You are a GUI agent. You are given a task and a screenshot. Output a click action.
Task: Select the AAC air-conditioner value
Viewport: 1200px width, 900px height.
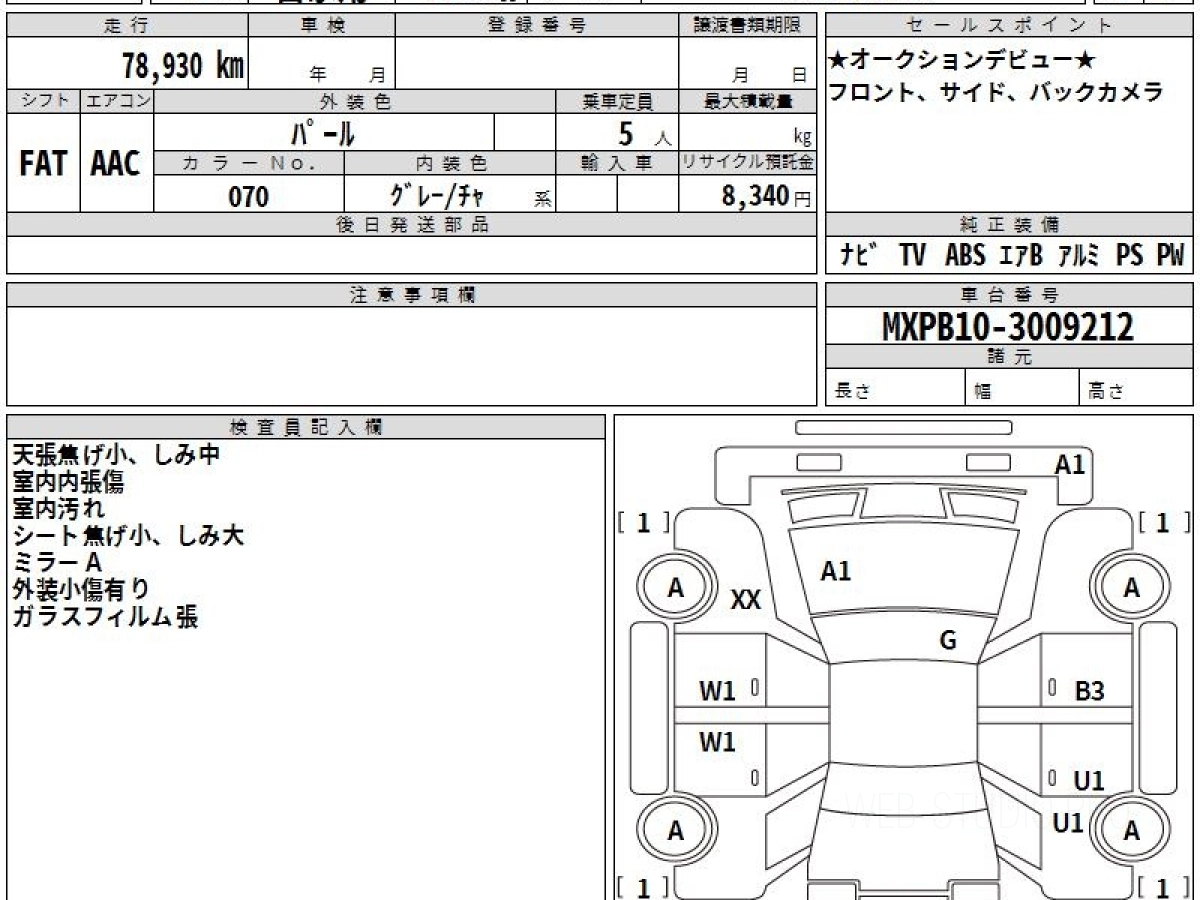(116, 163)
